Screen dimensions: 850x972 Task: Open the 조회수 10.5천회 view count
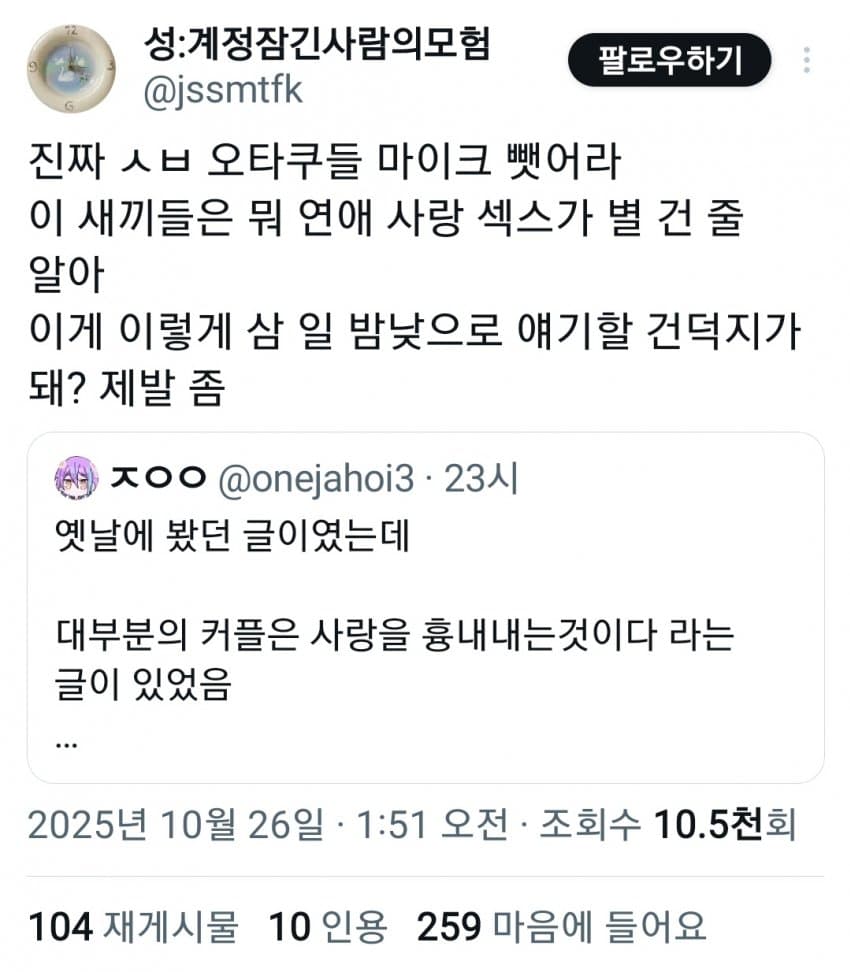[x=668, y=824]
